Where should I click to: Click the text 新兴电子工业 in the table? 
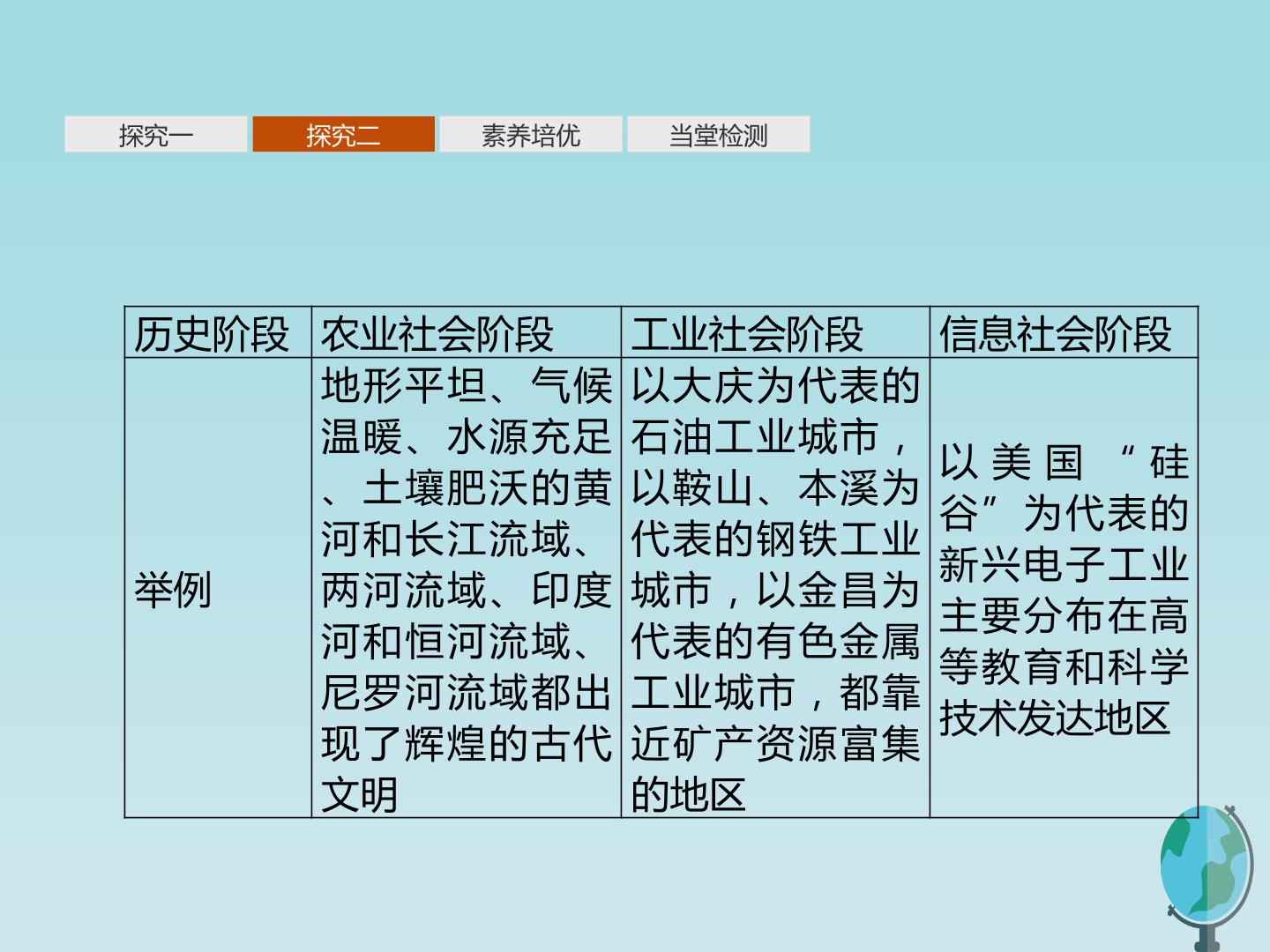[x=1064, y=565]
